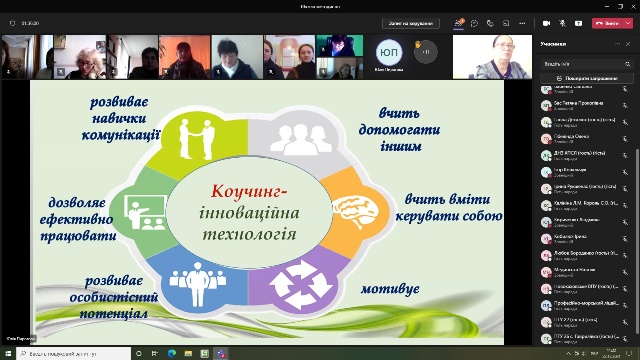The image size is (640, 360).
Task: Open the breakout rooms icon
Action: tap(506, 23)
